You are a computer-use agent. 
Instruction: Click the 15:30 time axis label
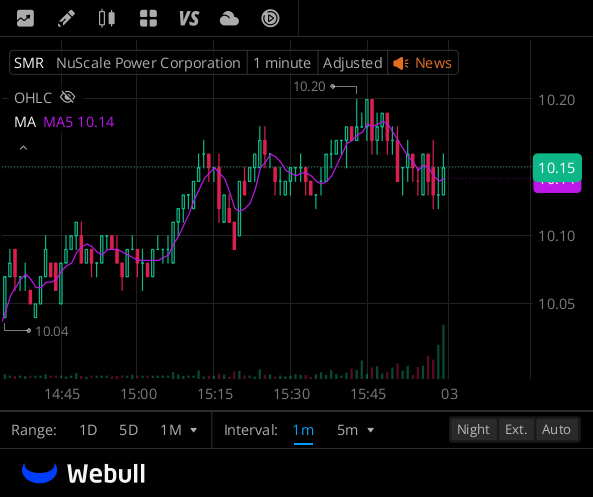point(292,394)
